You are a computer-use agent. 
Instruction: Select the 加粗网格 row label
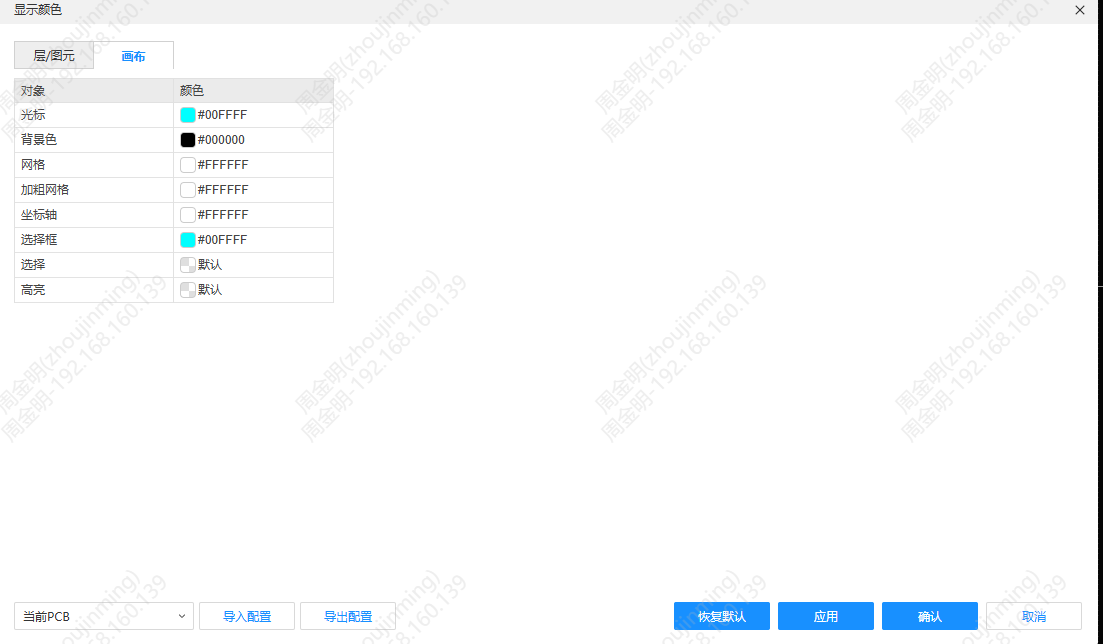coord(45,190)
